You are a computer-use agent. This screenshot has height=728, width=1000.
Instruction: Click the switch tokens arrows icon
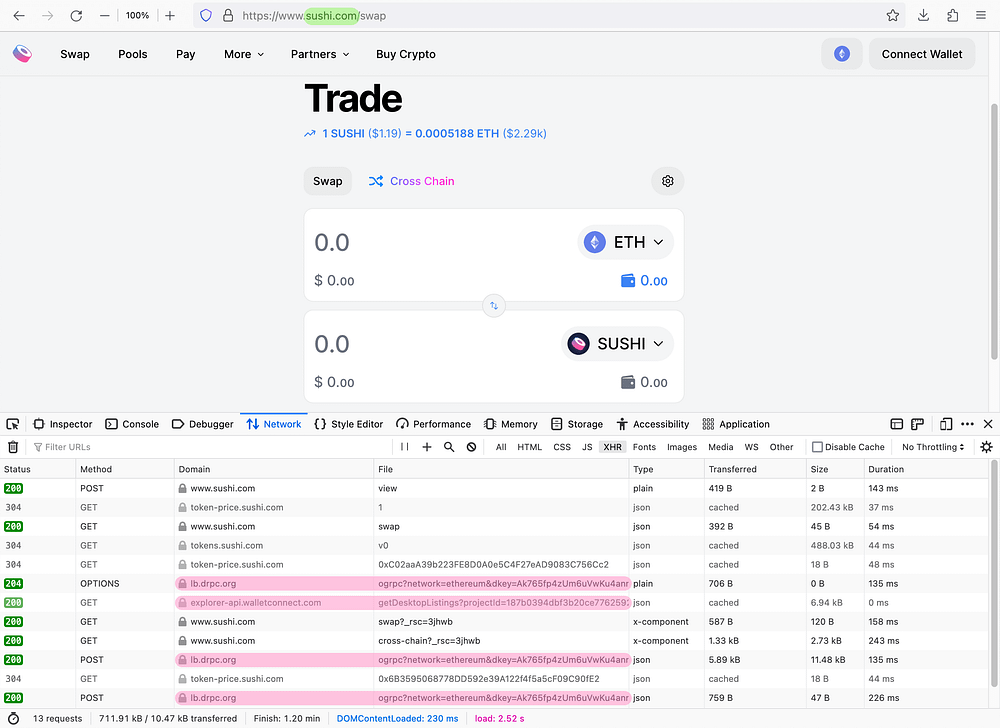(494, 306)
